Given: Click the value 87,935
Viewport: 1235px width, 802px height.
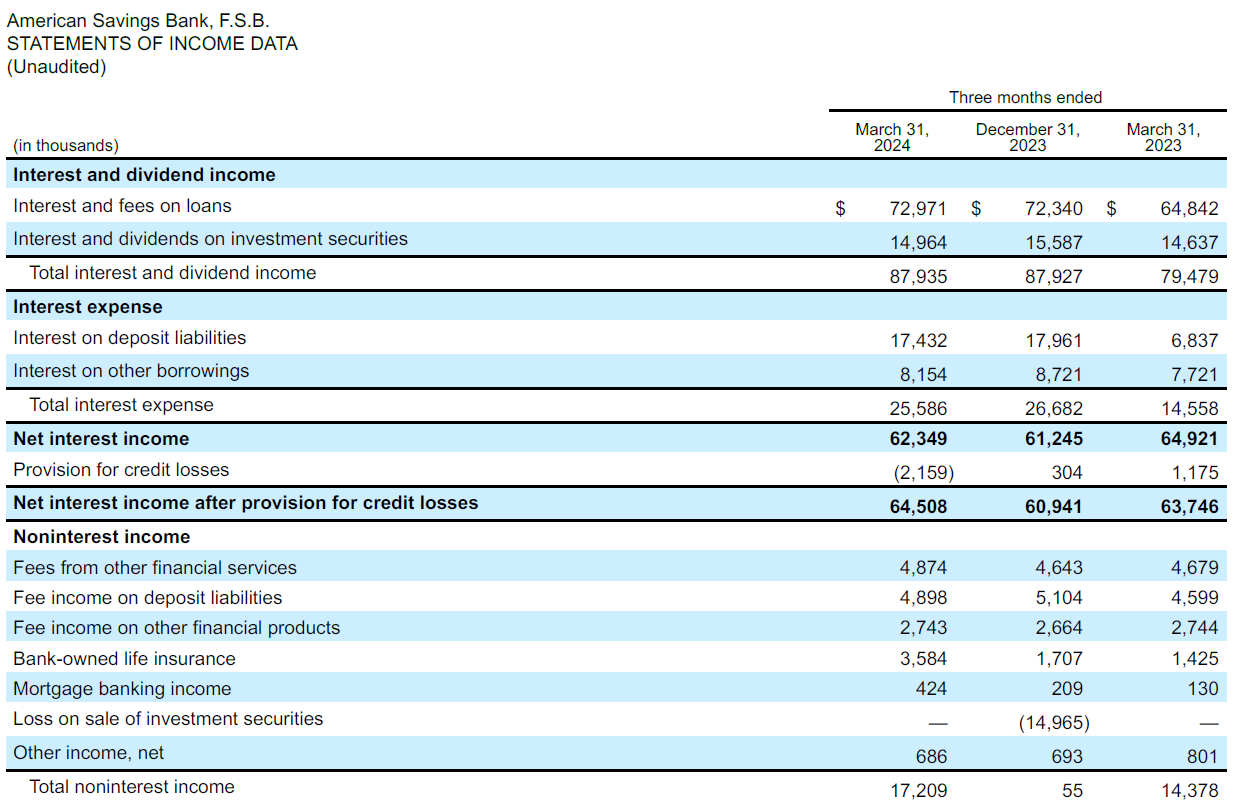Looking at the screenshot, I should tap(918, 277).
